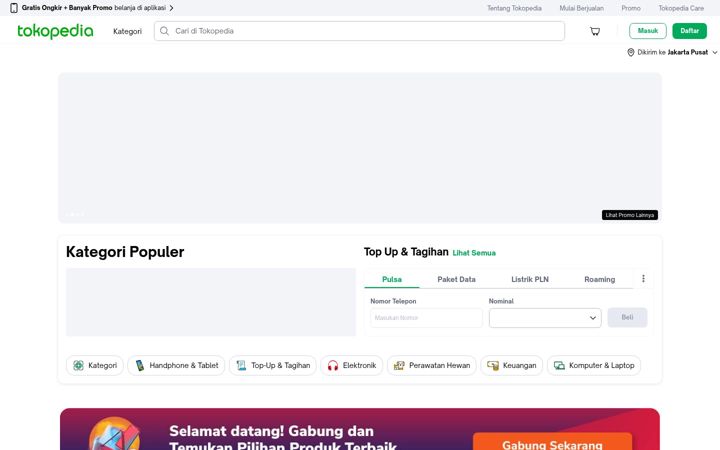Switch to the Listrik PLN tab
The width and height of the screenshot is (720, 450).
click(x=530, y=279)
